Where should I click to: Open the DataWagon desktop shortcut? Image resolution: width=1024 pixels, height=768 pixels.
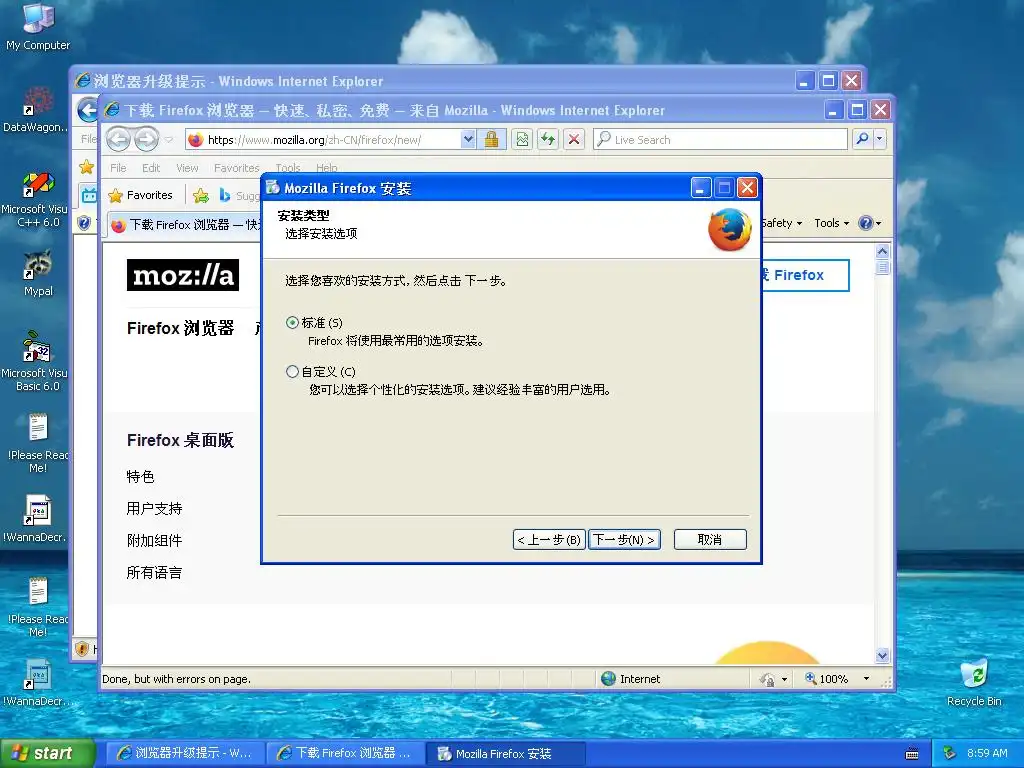tap(37, 110)
